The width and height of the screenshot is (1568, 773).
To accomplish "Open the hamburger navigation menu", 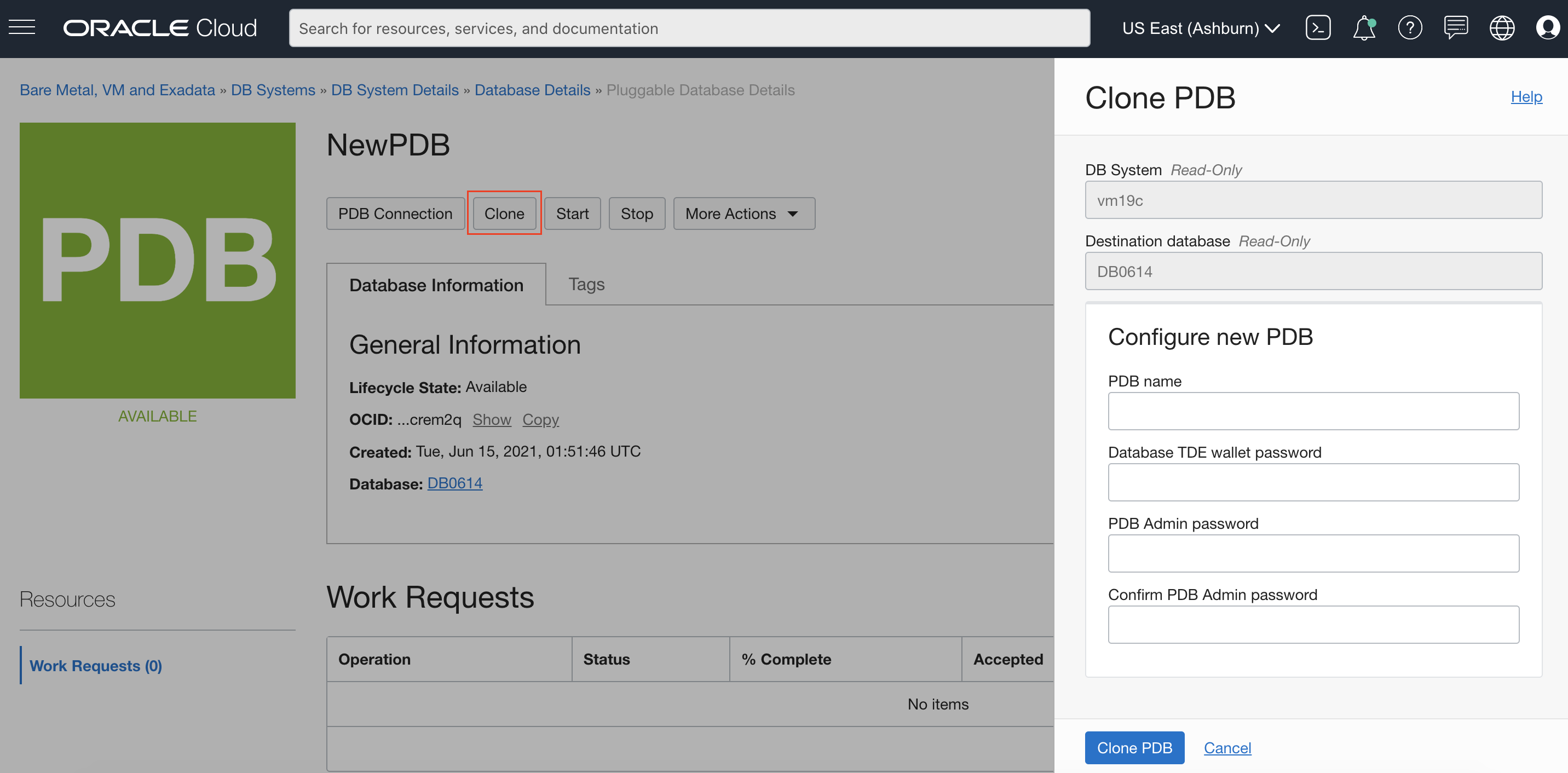I will pyautogui.click(x=22, y=27).
